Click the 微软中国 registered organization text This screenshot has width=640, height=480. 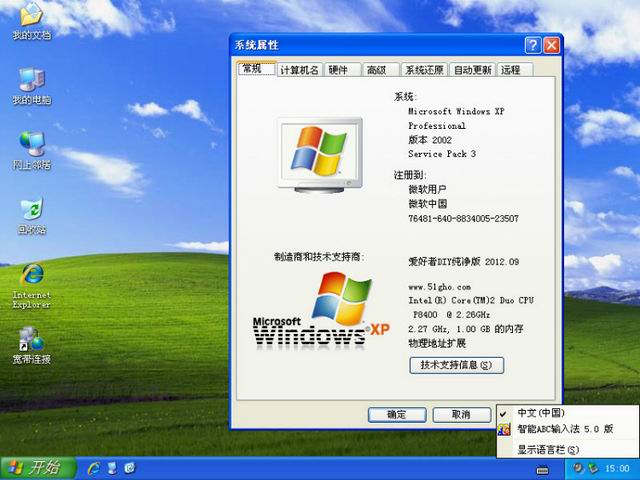tap(428, 204)
